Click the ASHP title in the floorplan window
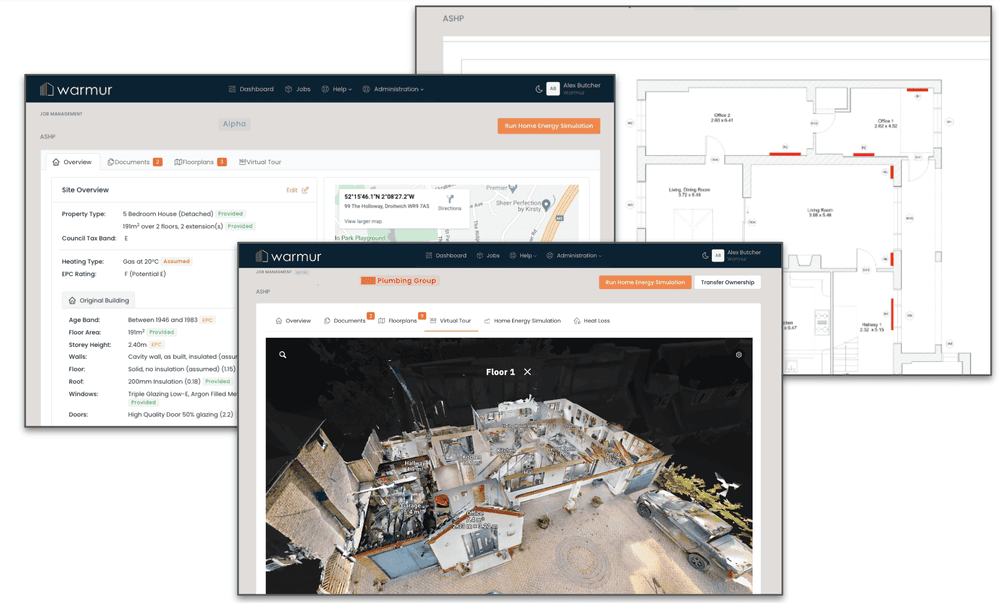 pos(453,18)
